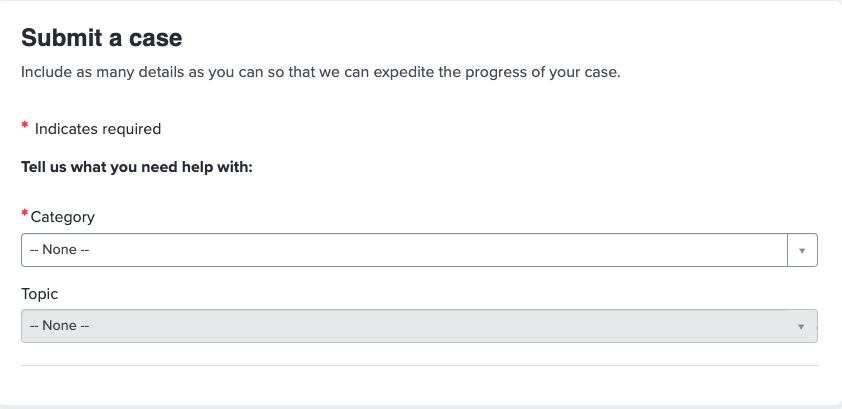Click the horizontal divider below Topic
The image size is (842, 409).
click(x=419, y=365)
